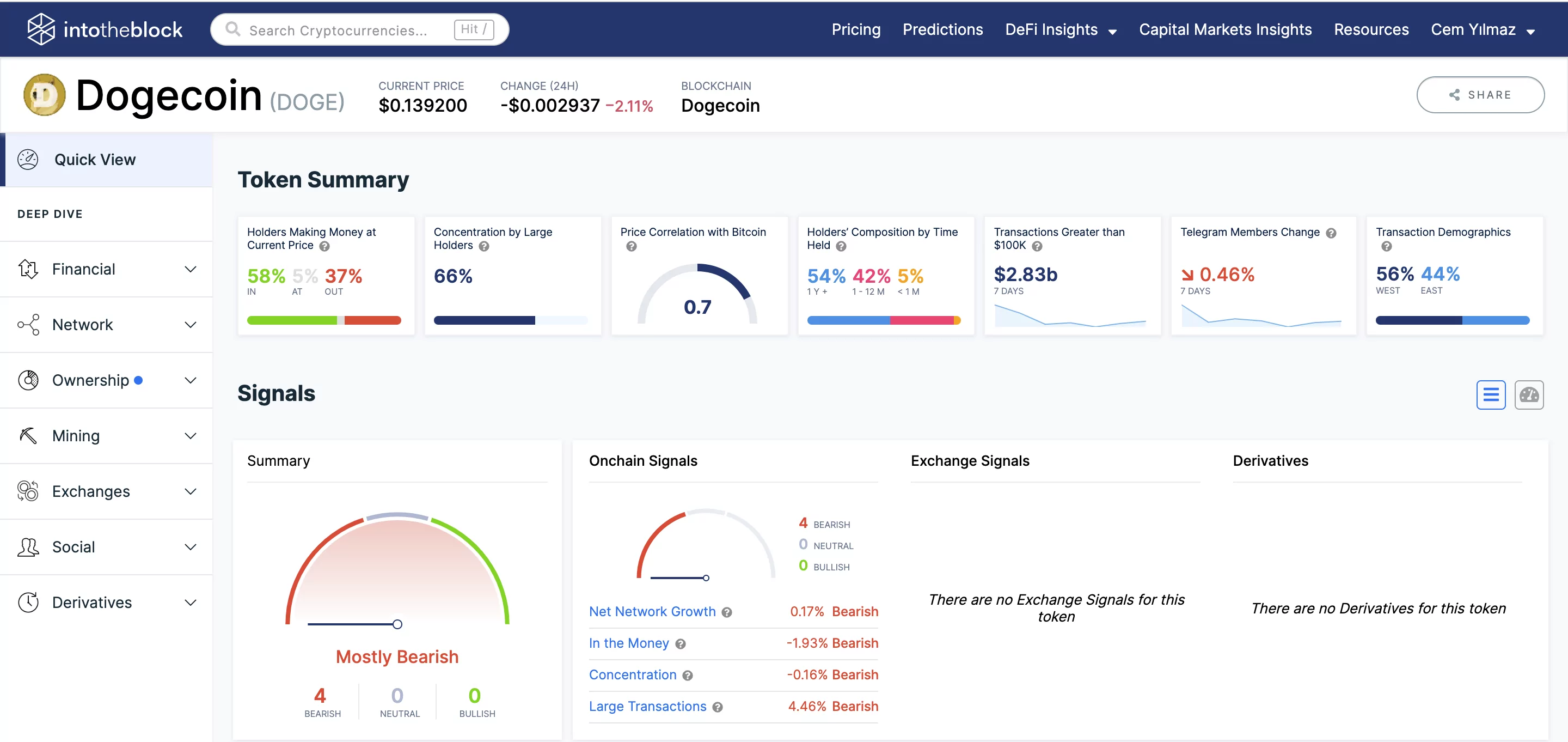Open help for Price Correlation with Bitcoin
Viewport: 1568px width, 742px height.
coord(631,246)
